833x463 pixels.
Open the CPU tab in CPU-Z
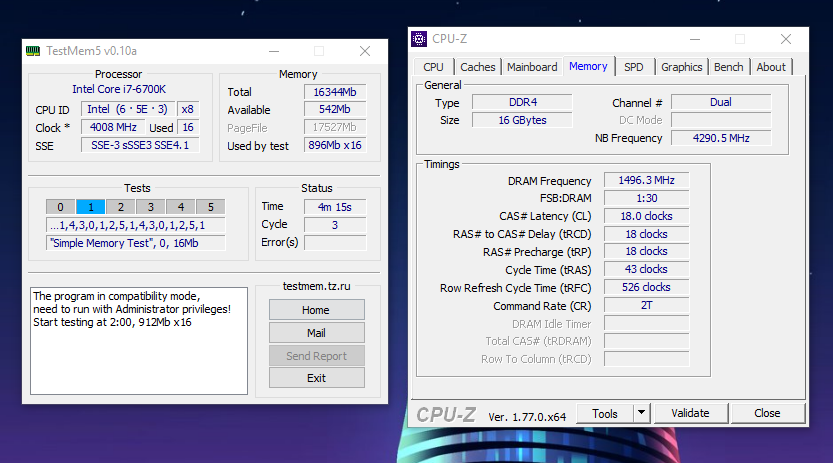pos(433,67)
